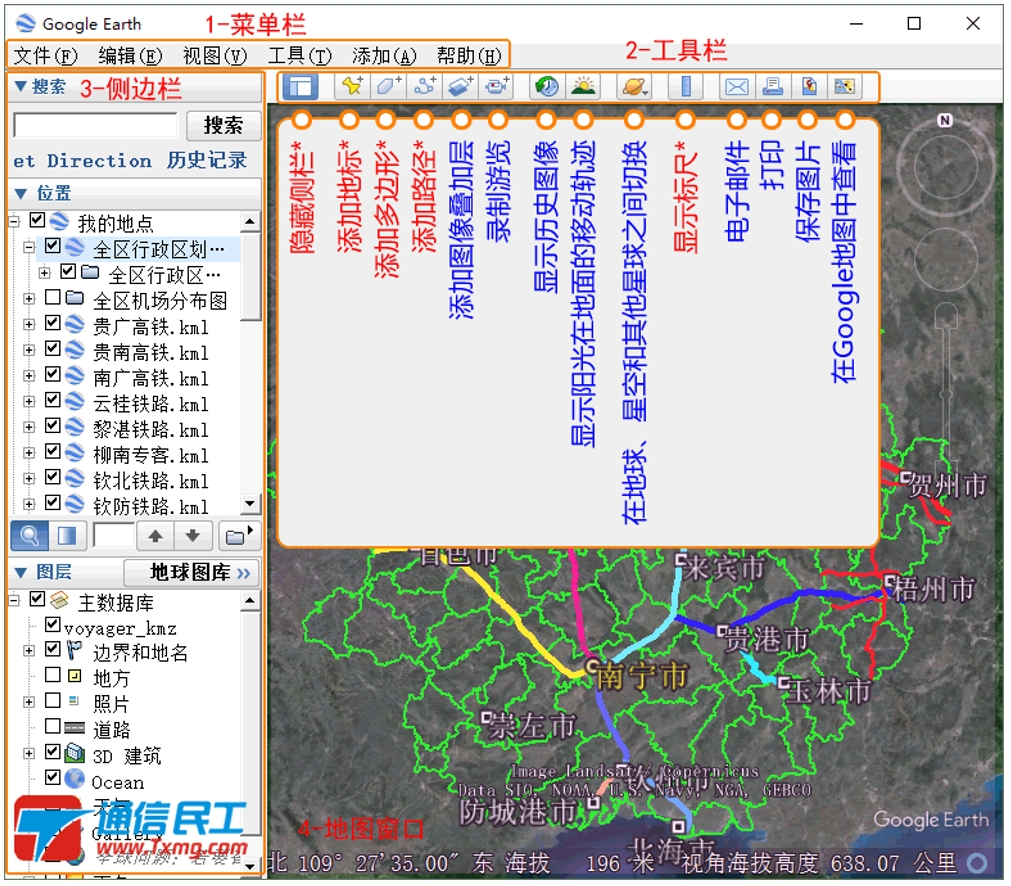
Task: Click the View in Google Maps icon
Action: [x=845, y=86]
